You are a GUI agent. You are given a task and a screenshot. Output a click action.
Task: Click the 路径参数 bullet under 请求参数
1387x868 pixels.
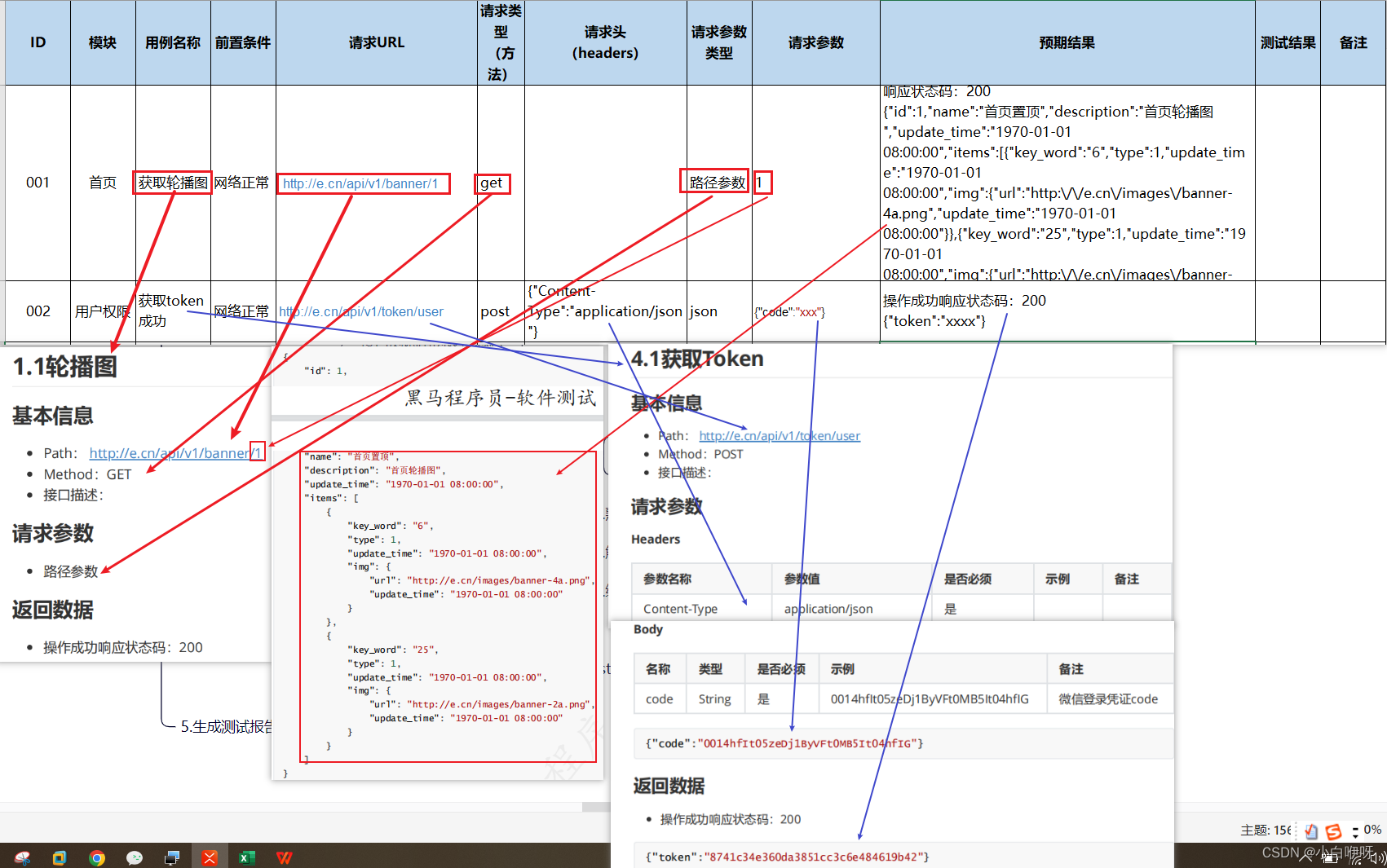pyautogui.click(x=70, y=571)
